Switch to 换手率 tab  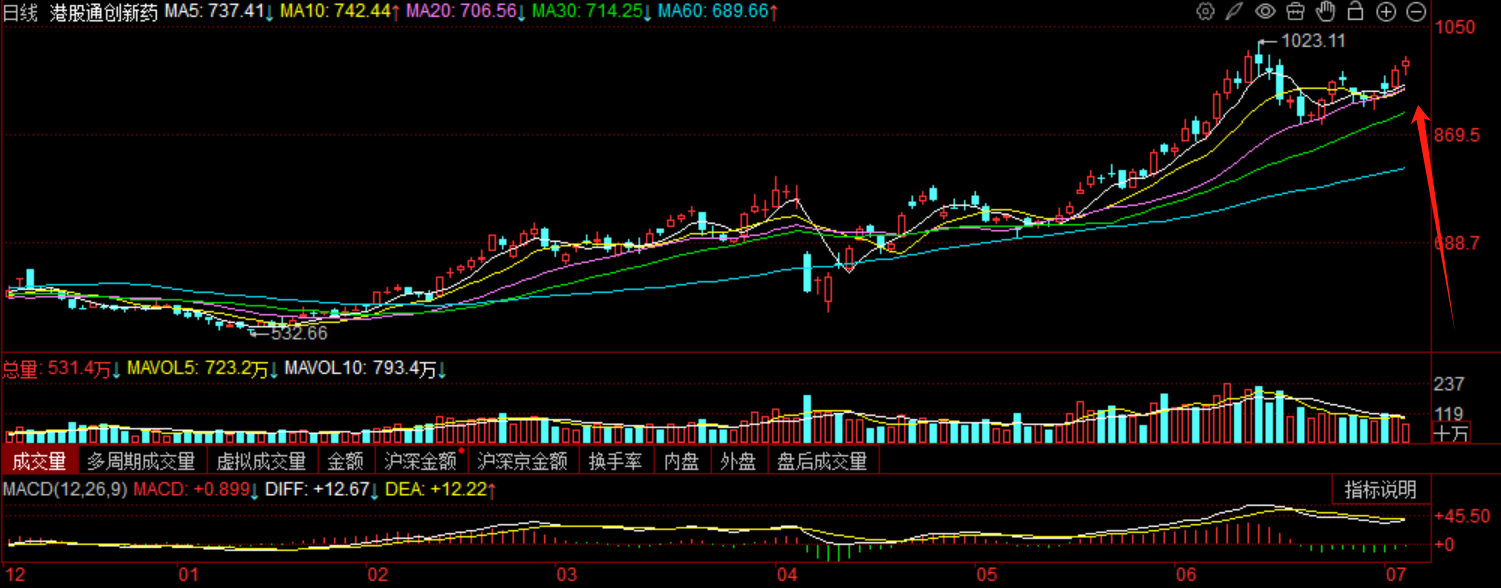click(x=615, y=461)
